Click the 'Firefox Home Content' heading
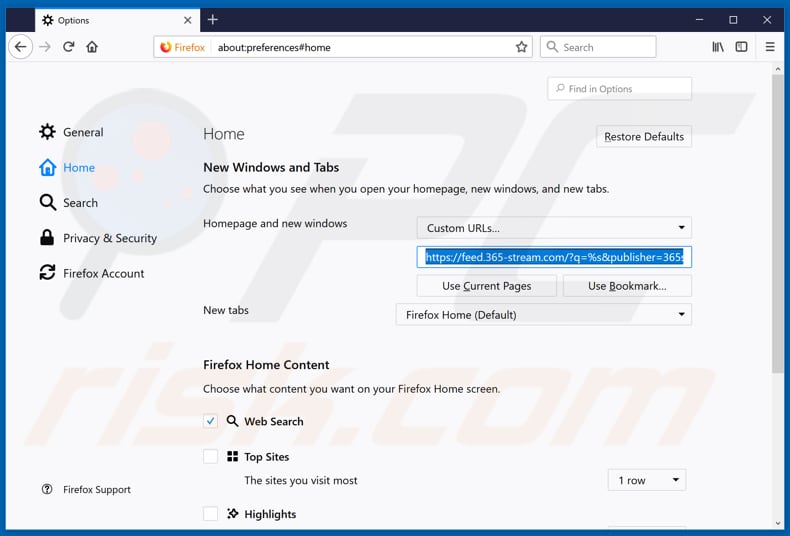Viewport: 790px width, 536px height. point(266,365)
